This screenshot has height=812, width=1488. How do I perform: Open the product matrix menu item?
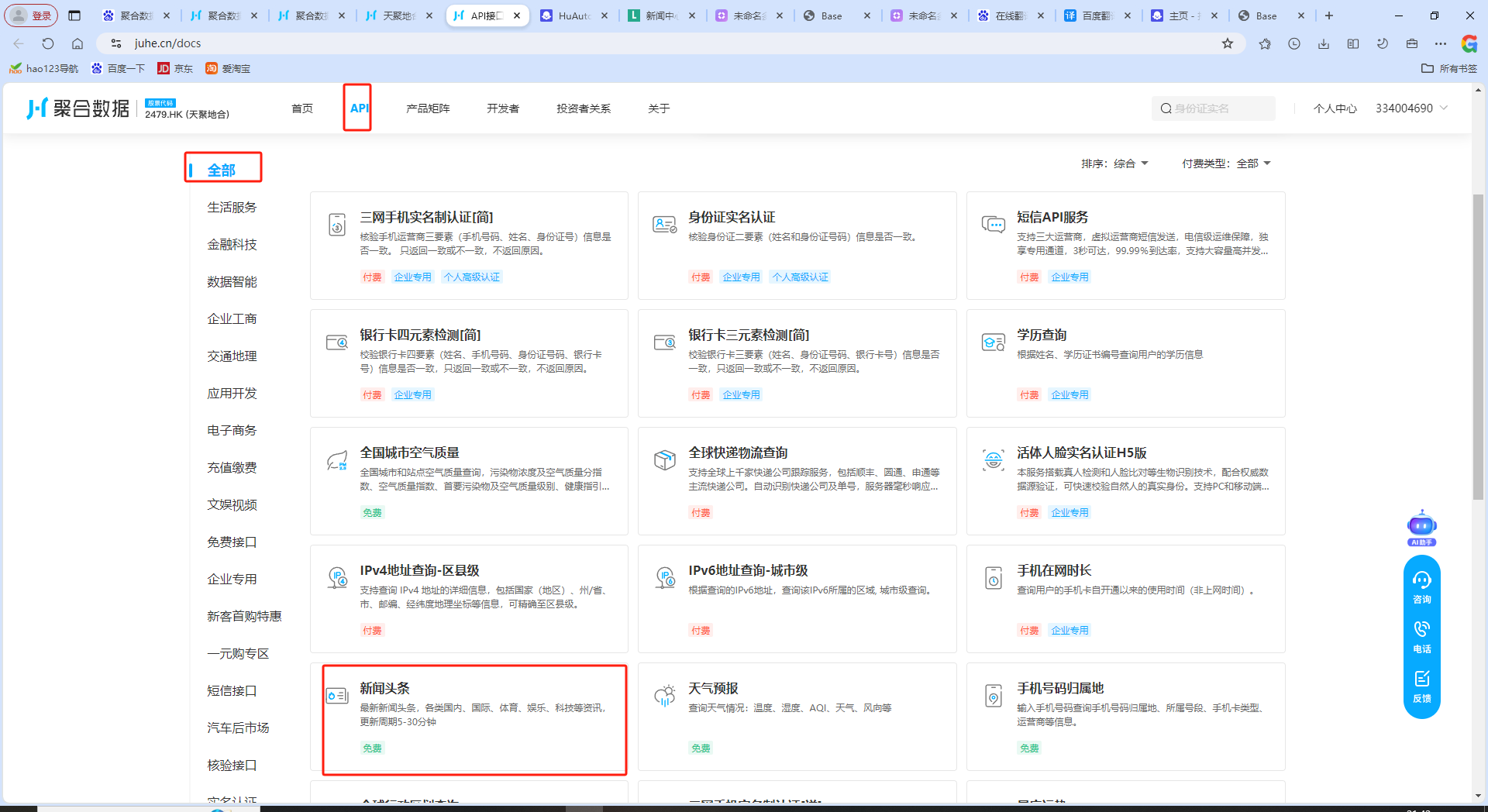pos(428,108)
